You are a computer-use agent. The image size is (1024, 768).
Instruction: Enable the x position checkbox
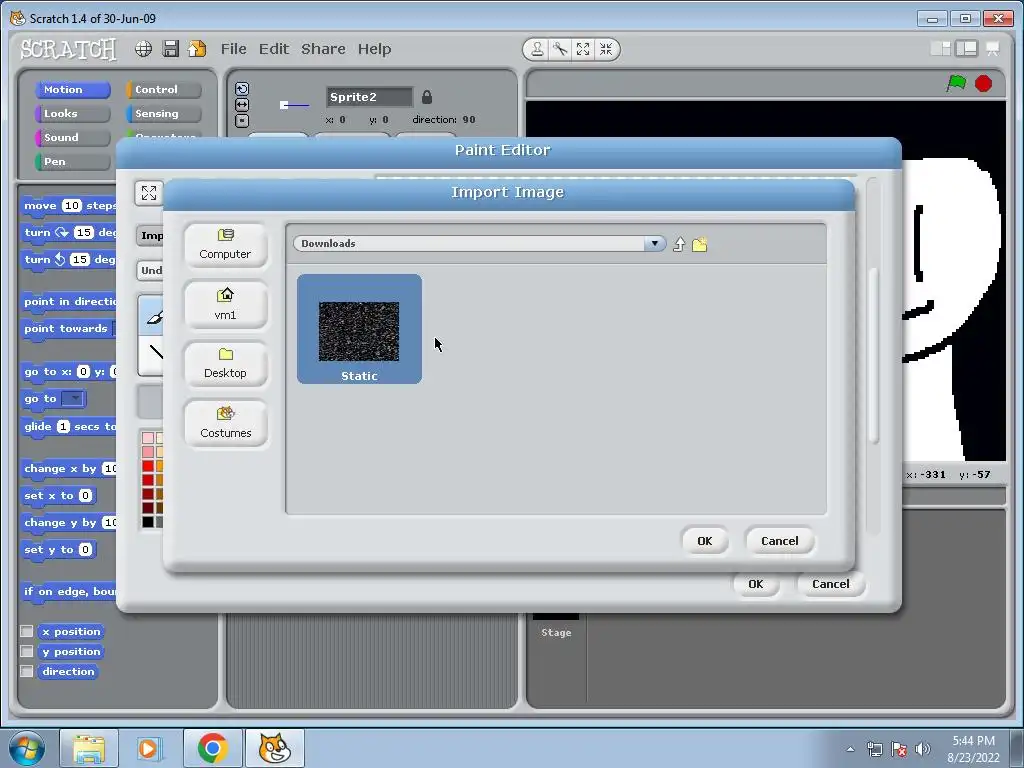click(27, 632)
